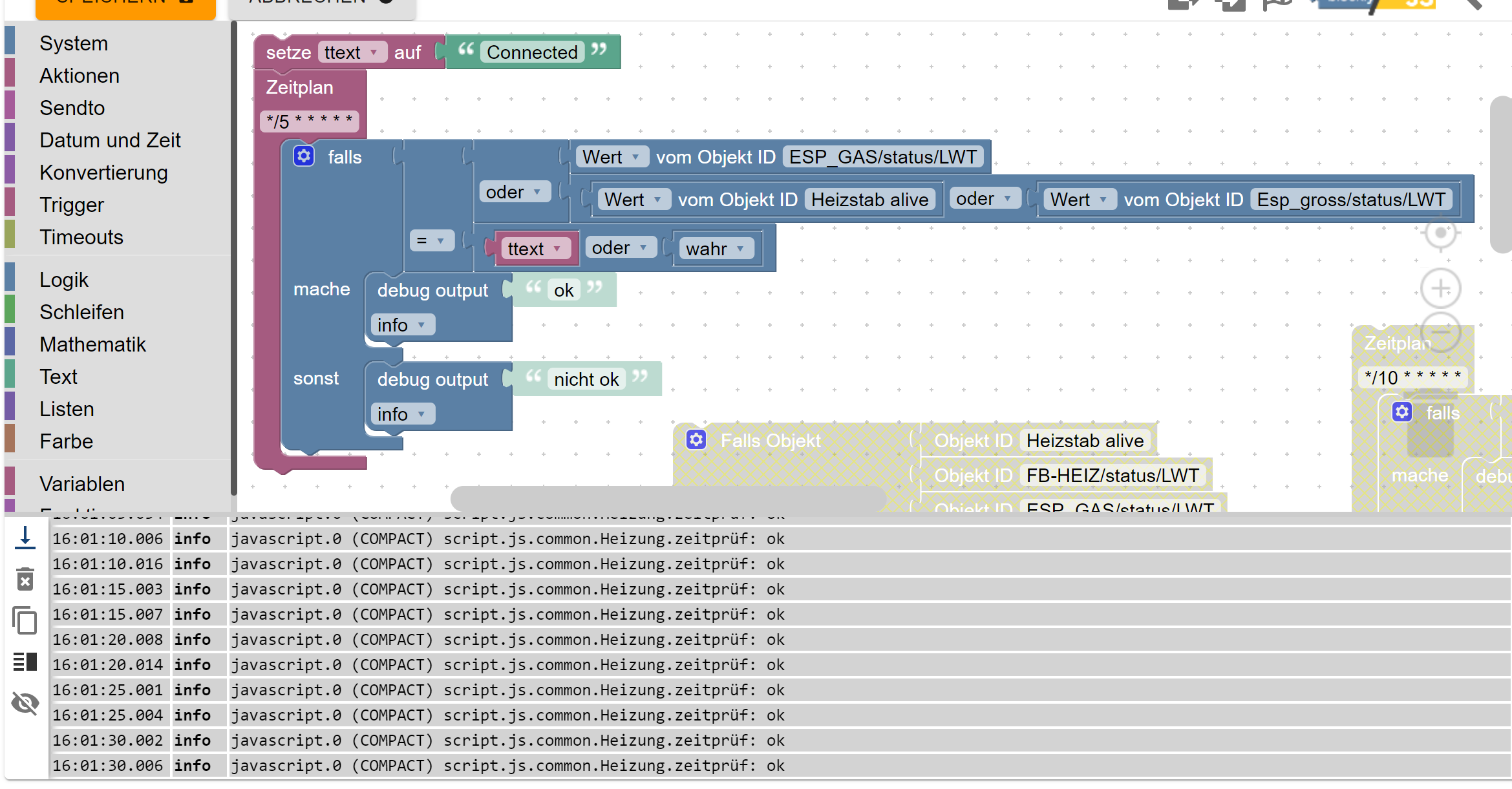This screenshot has width=1512, height=789.
Task: Click the Heizstab alive object ID field
Action: tap(869, 200)
